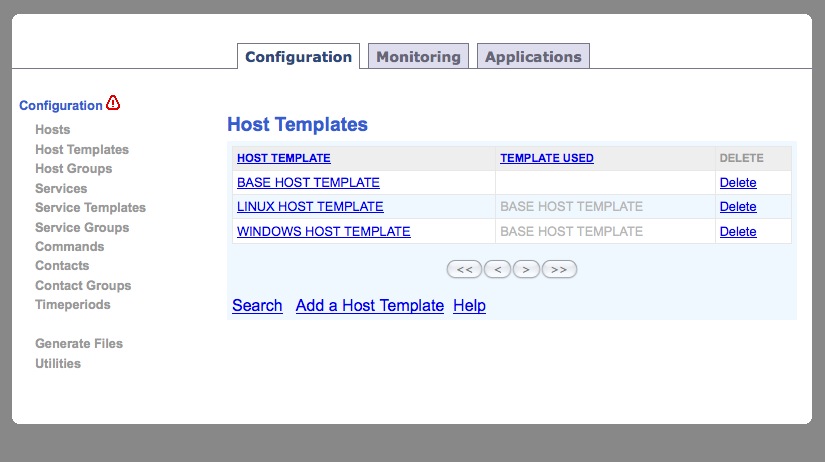This screenshot has width=825, height=462.
Task: Open BASE HOST TEMPLATE link
Action: click(308, 183)
